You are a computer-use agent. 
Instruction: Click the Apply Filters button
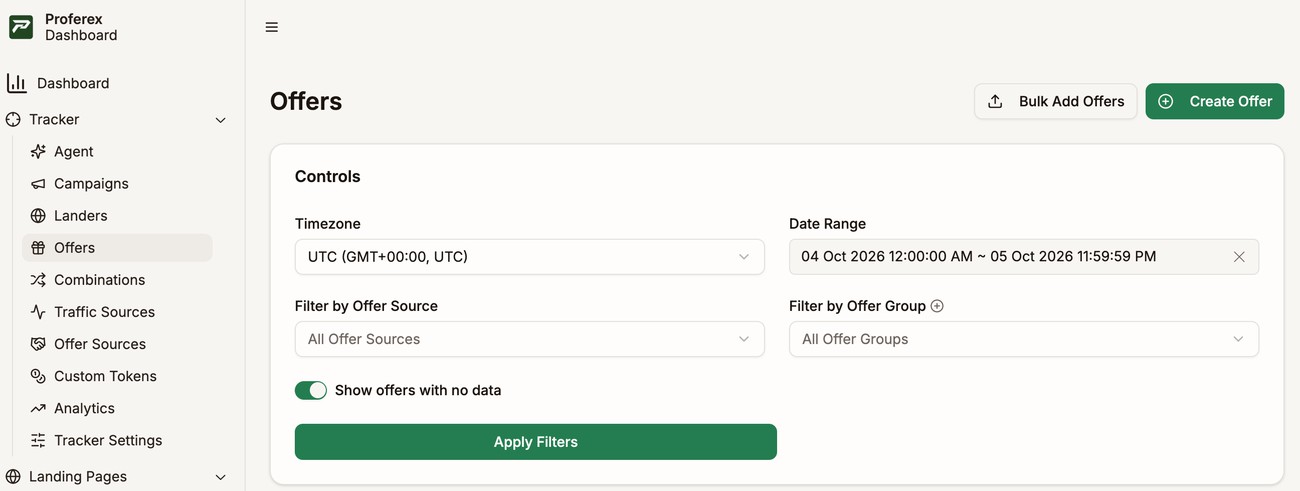coord(536,442)
